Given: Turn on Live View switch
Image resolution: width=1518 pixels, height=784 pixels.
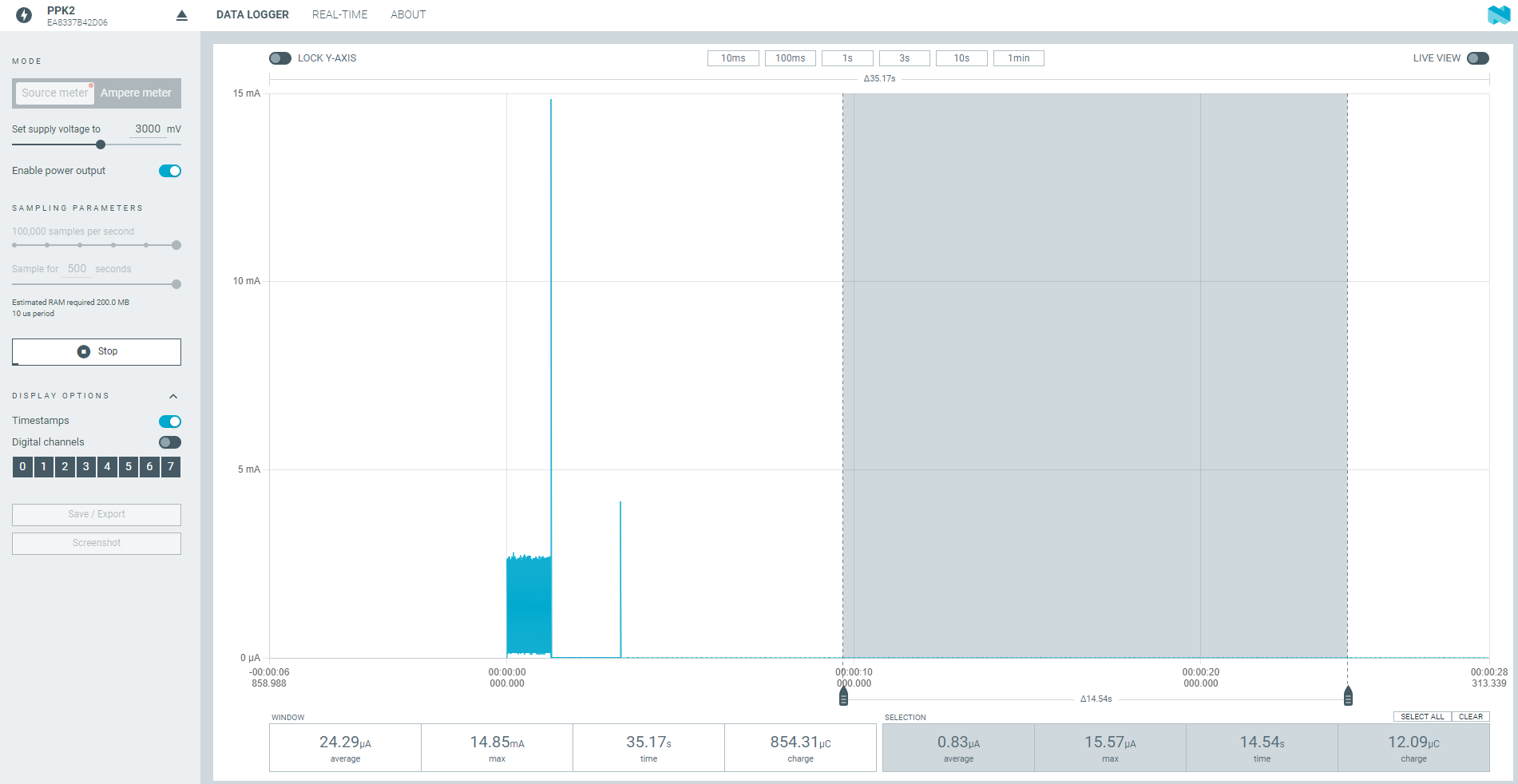Looking at the screenshot, I should [x=1477, y=58].
